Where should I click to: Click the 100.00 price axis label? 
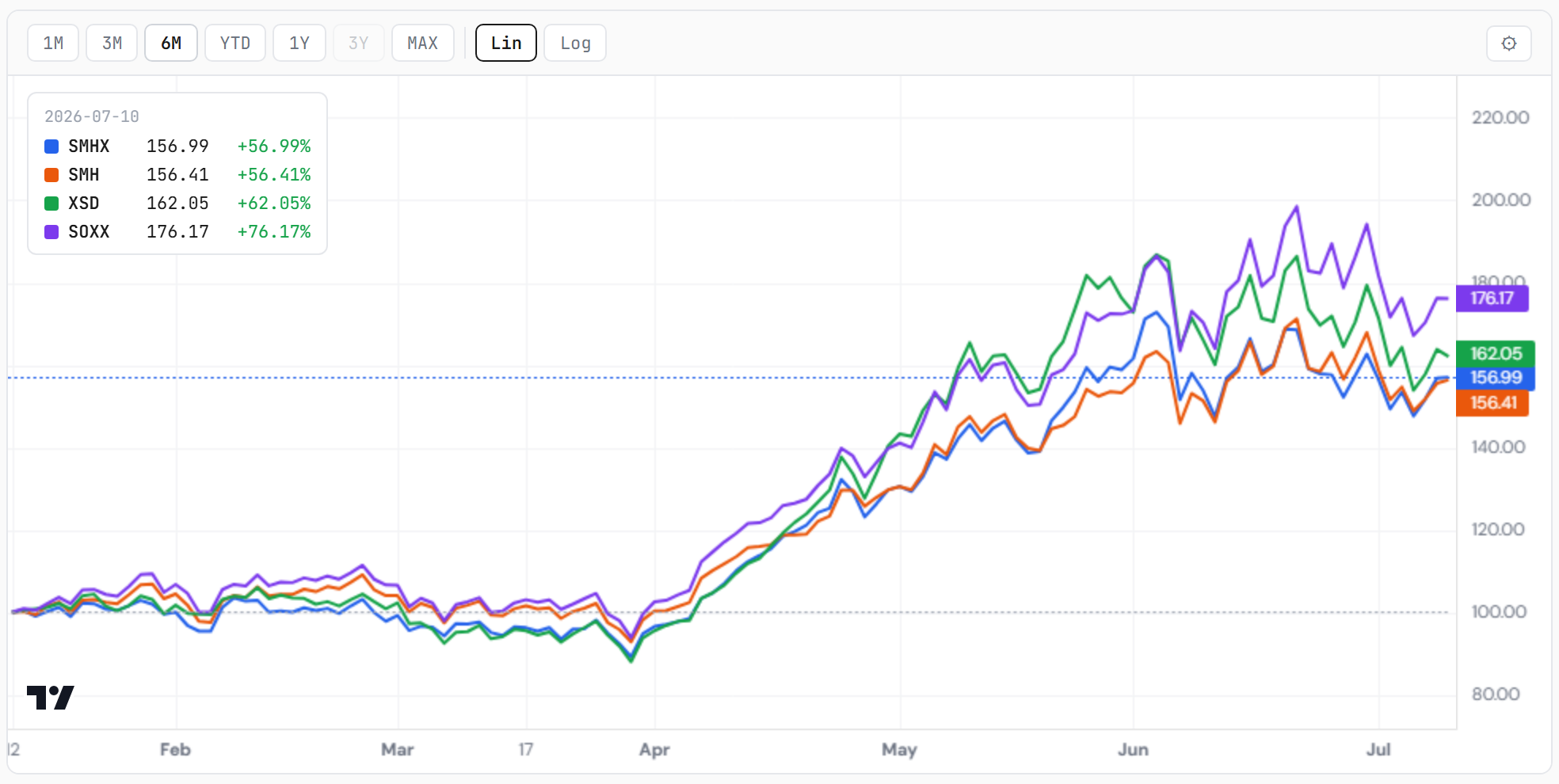1499,612
